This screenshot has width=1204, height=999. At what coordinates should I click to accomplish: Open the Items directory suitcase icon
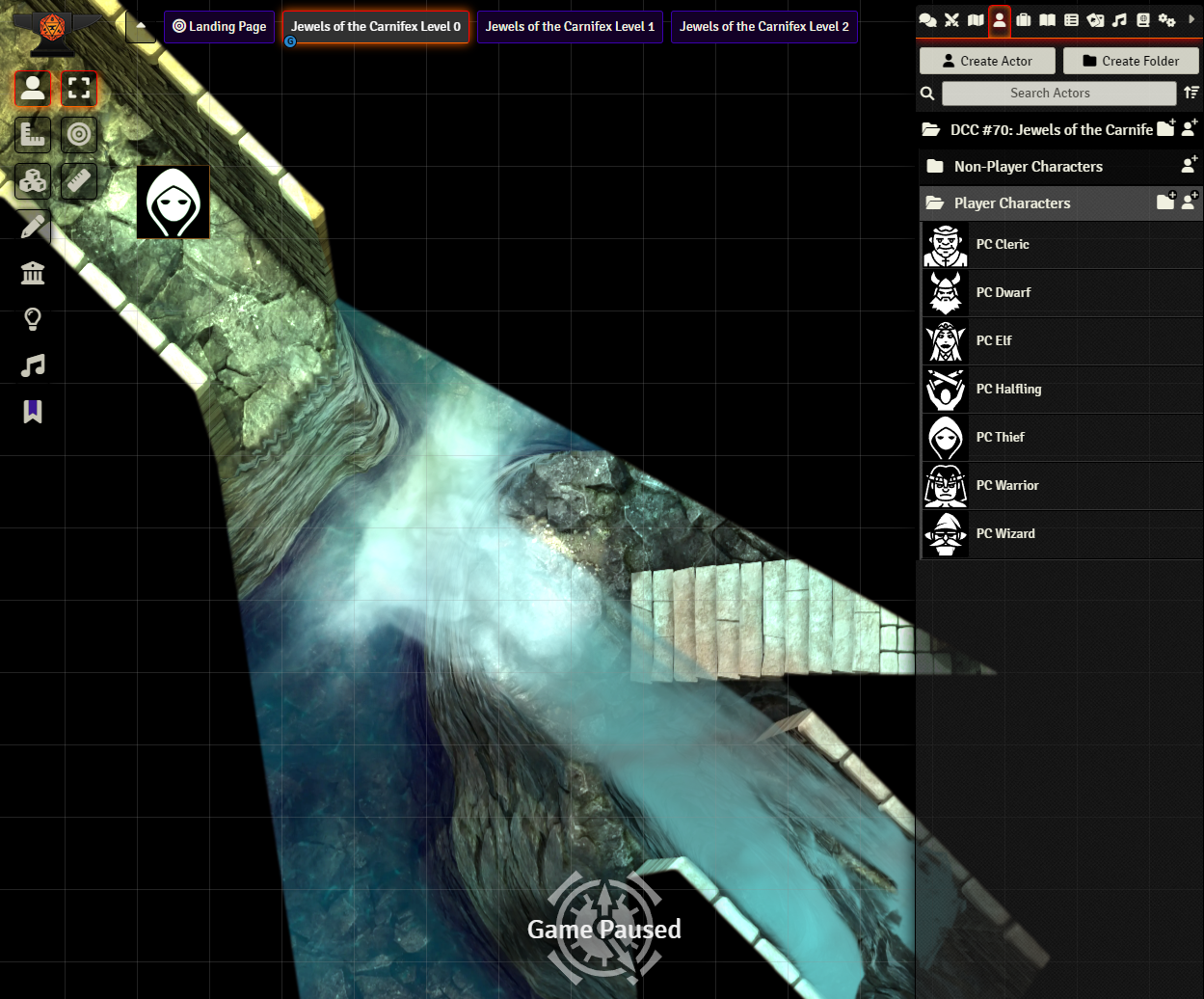tap(1024, 19)
